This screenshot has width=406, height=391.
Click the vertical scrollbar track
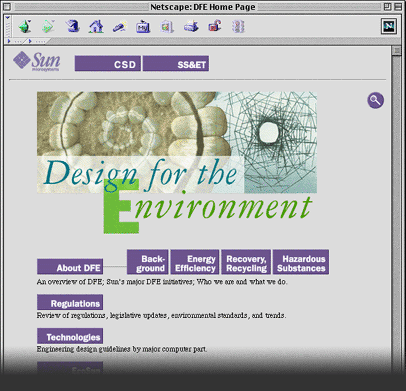pyautogui.click(x=397, y=213)
